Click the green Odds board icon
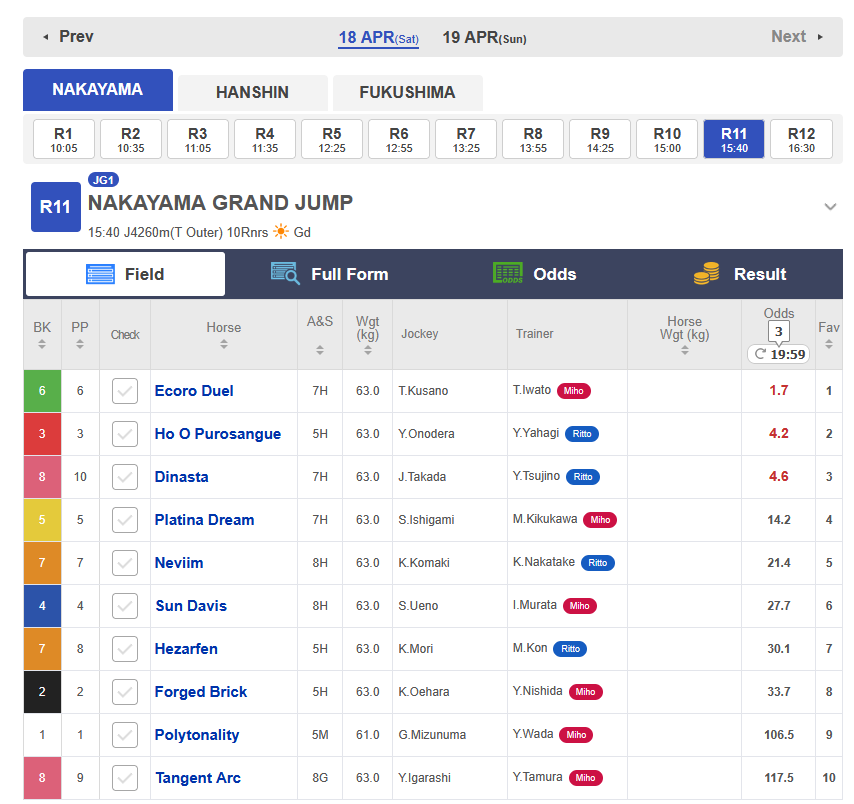Screen dimensions: 854x804 click(508, 274)
